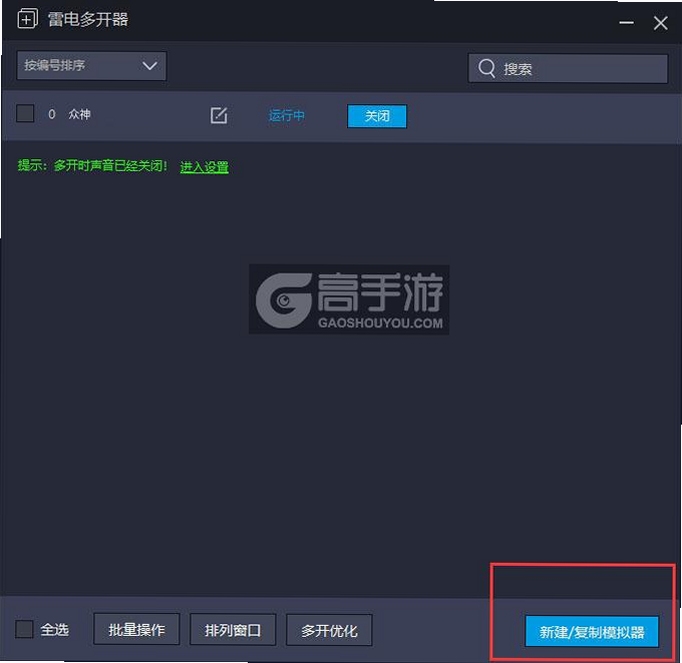Viewport: 682px width, 663px height.
Task: Toggle the 全选 checkbox
Action: pos(24,630)
